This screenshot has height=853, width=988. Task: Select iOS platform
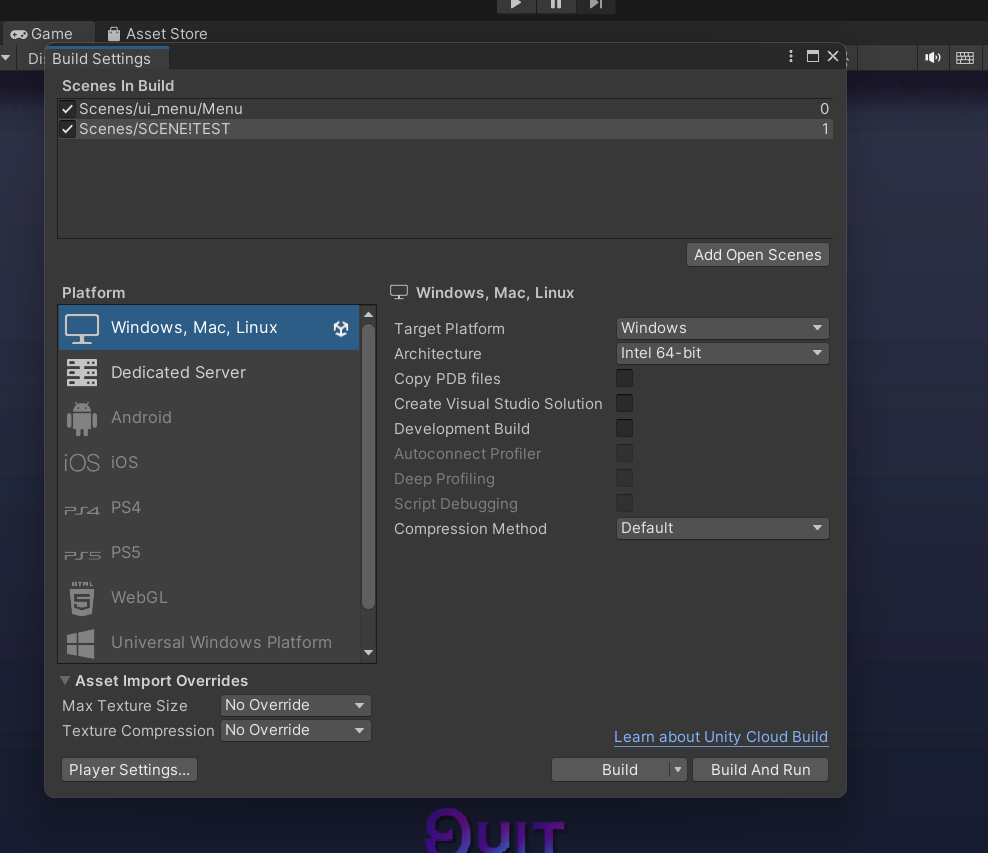tap(209, 462)
